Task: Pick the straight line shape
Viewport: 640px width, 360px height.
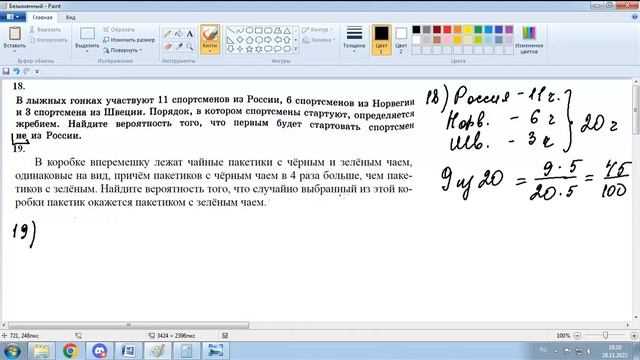Action: [230, 31]
